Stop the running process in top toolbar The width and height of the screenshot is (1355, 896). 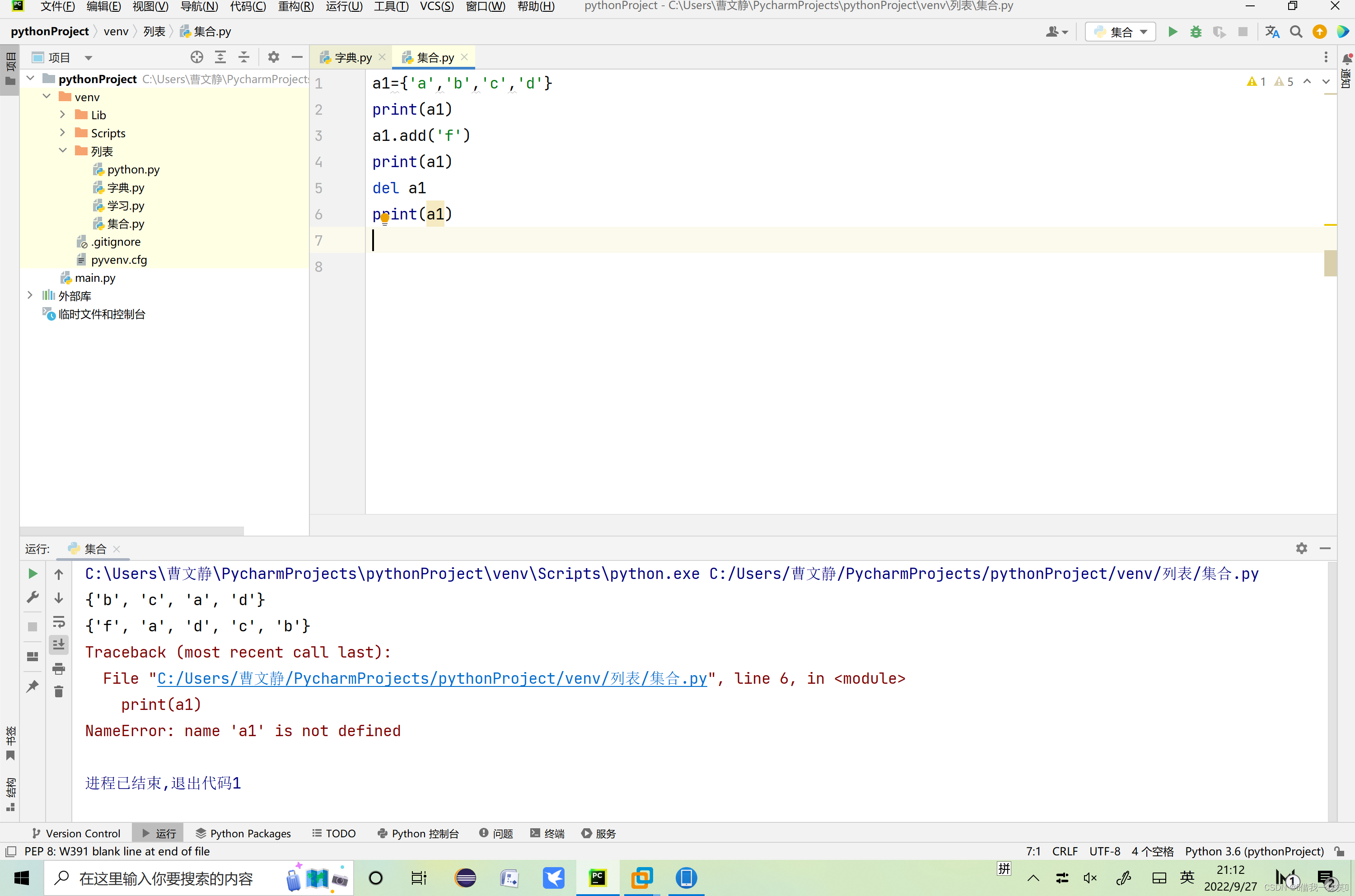coord(1243,32)
